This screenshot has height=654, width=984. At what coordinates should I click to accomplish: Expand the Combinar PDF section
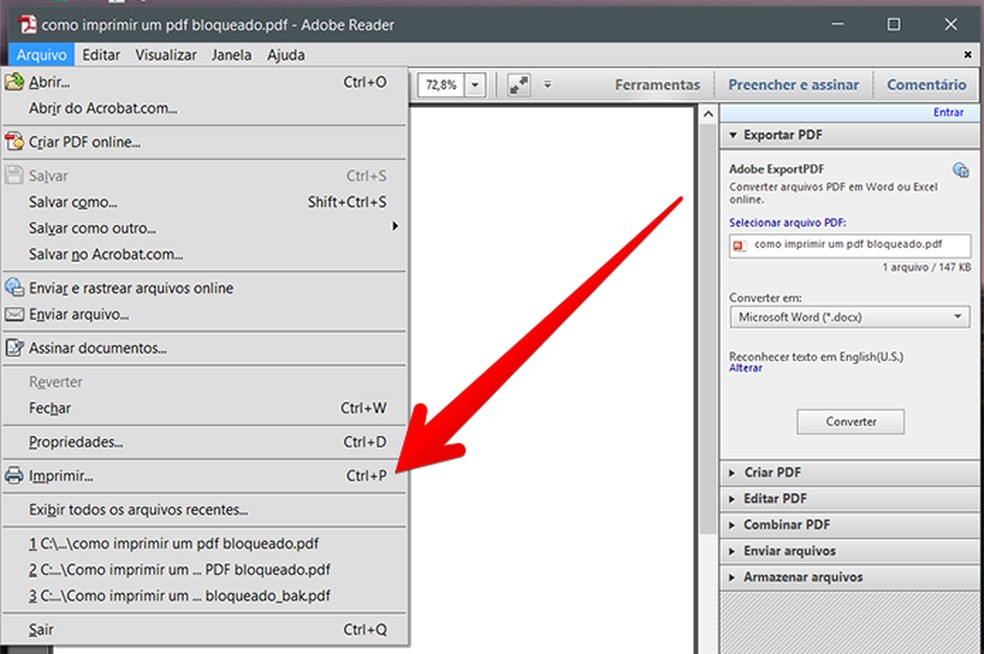[x=786, y=524]
